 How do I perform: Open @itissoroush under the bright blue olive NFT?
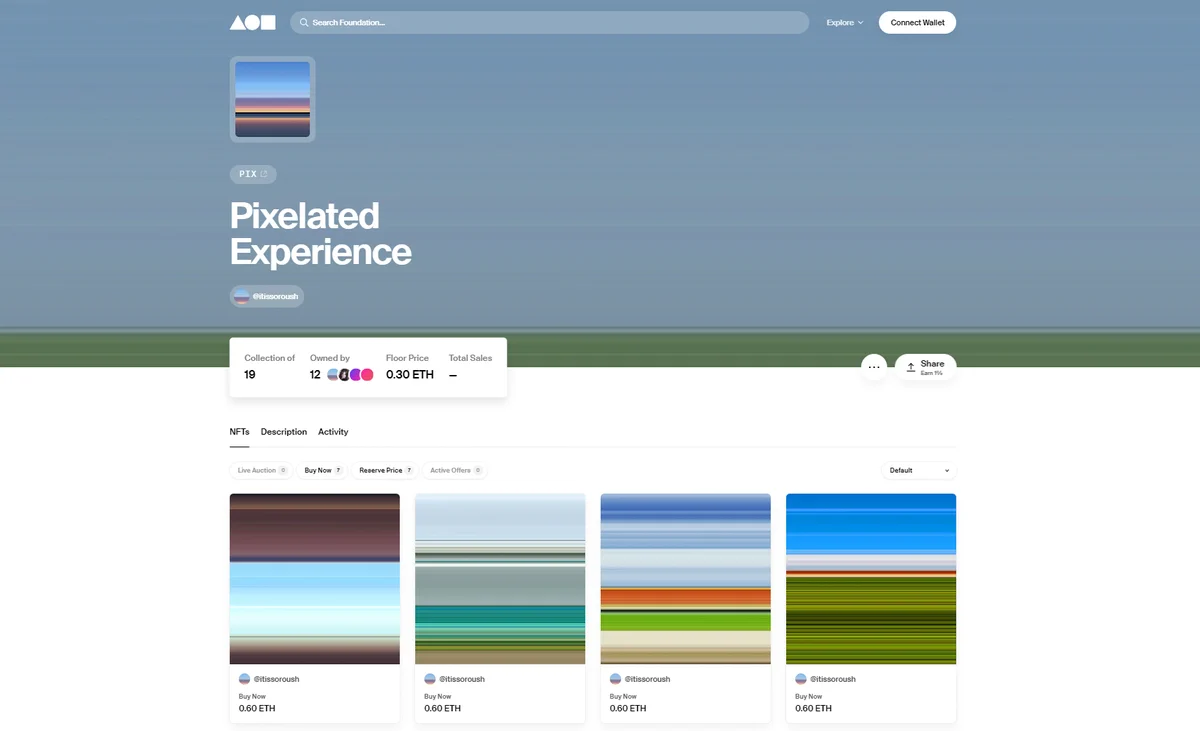point(825,679)
